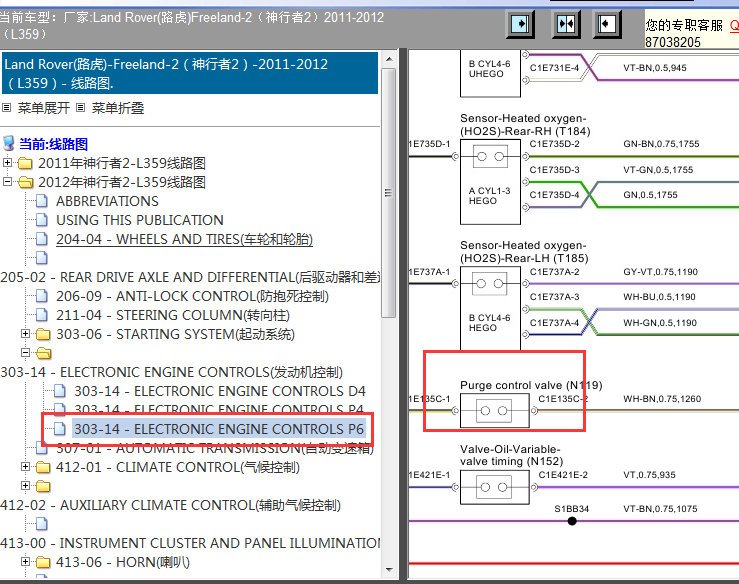Viewport: 739px width, 584px height.
Task: Expand the 303-06 STARTING SYSTEM folder
Action: pyautogui.click(x=25, y=334)
